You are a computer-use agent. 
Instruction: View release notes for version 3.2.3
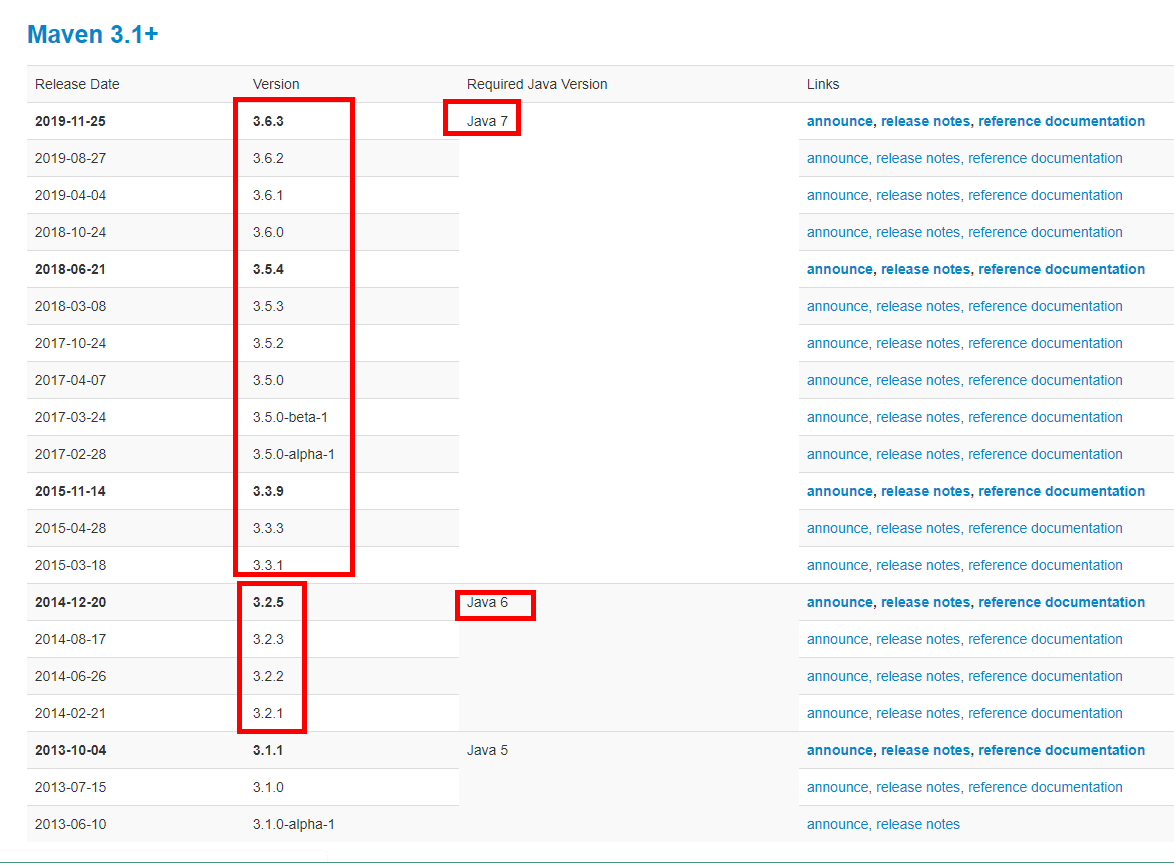918,640
